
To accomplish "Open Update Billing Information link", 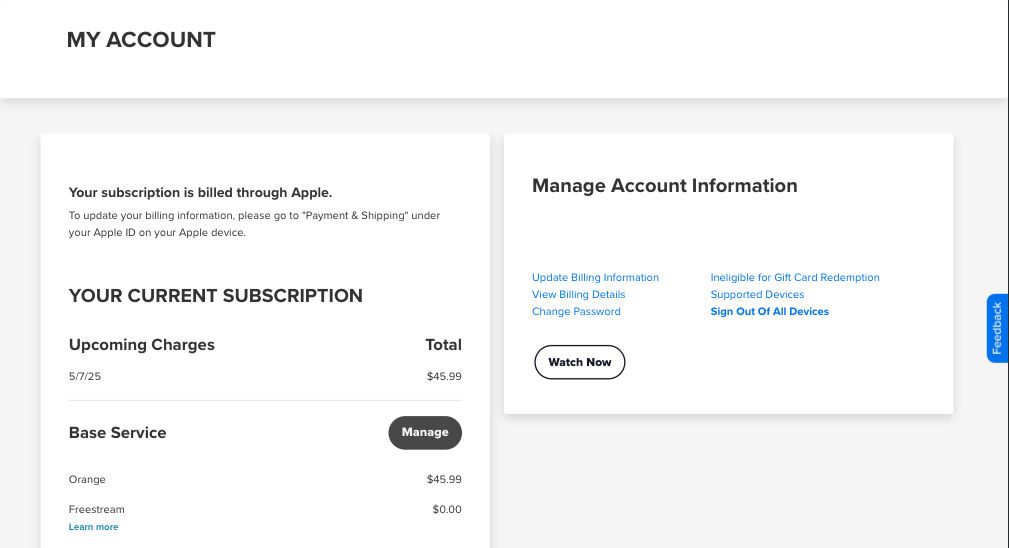I will pos(595,277).
